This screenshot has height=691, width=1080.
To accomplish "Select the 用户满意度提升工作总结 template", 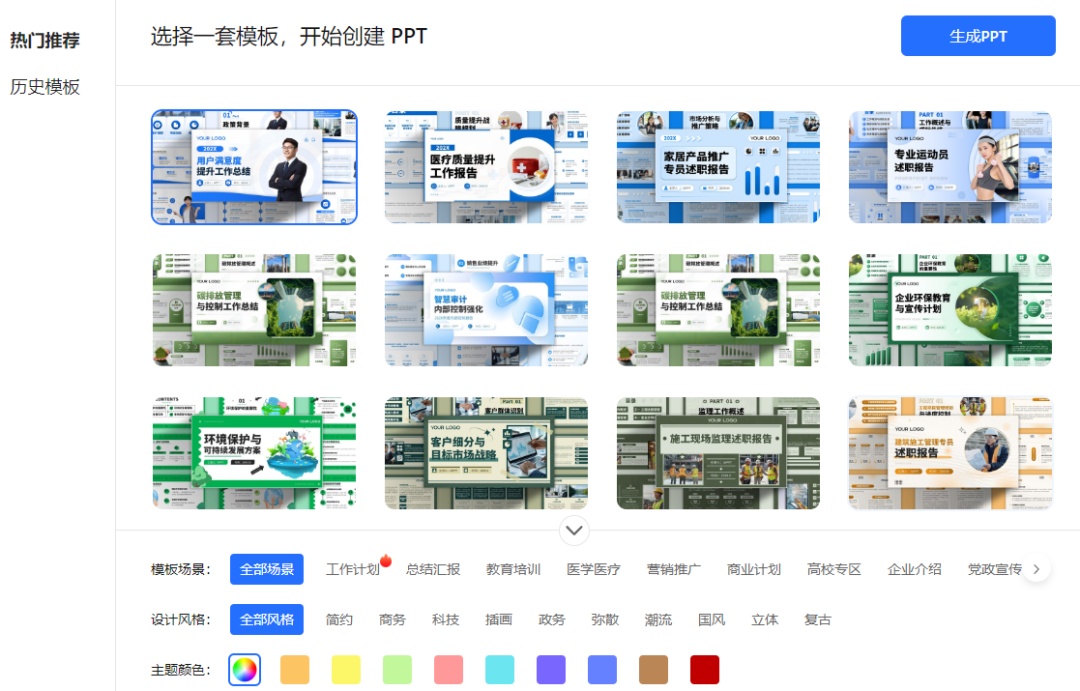I will [254, 167].
